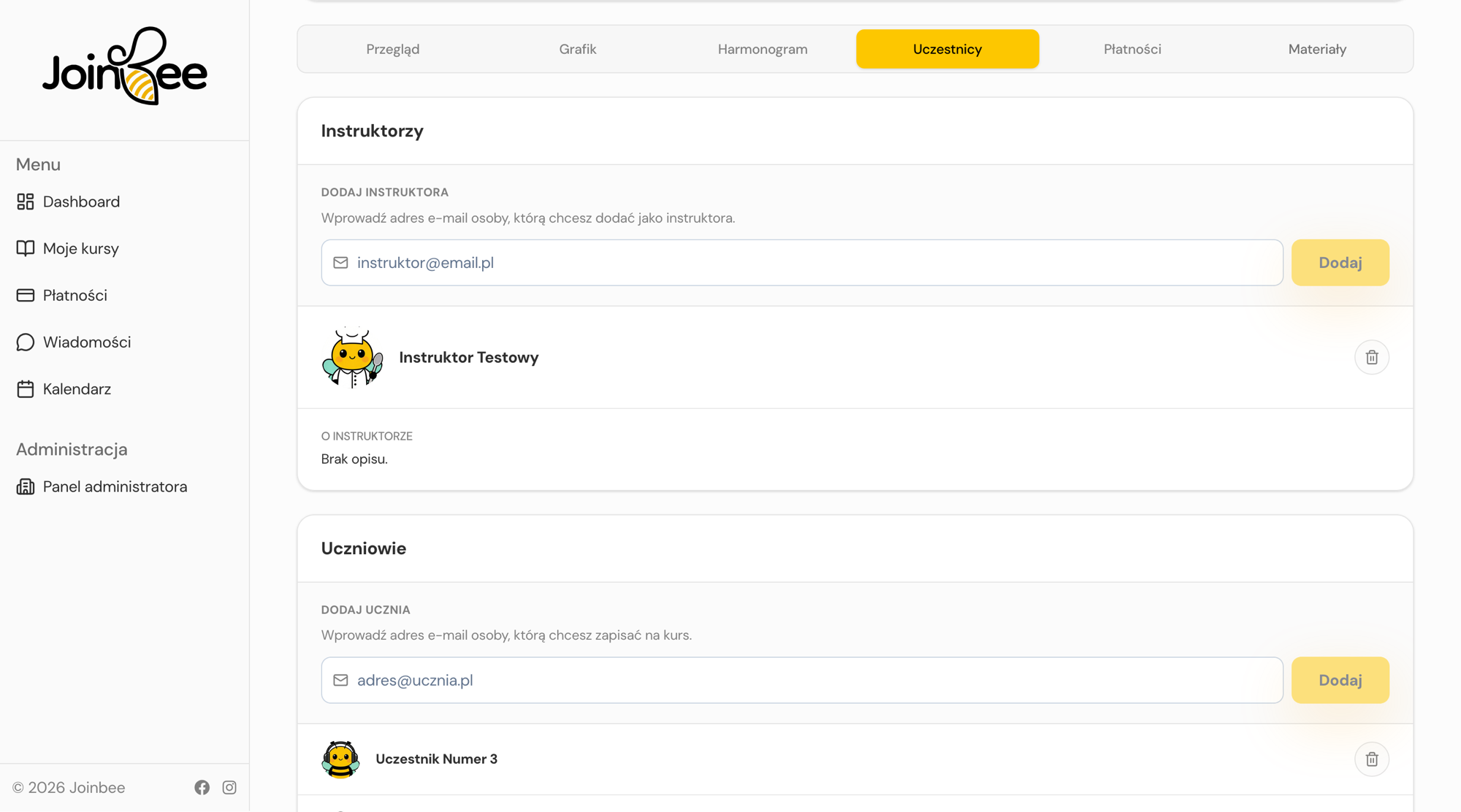
Task: Click the DODAJ INSTRUKTORA label
Action: pyautogui.click(x=385, y=192)
